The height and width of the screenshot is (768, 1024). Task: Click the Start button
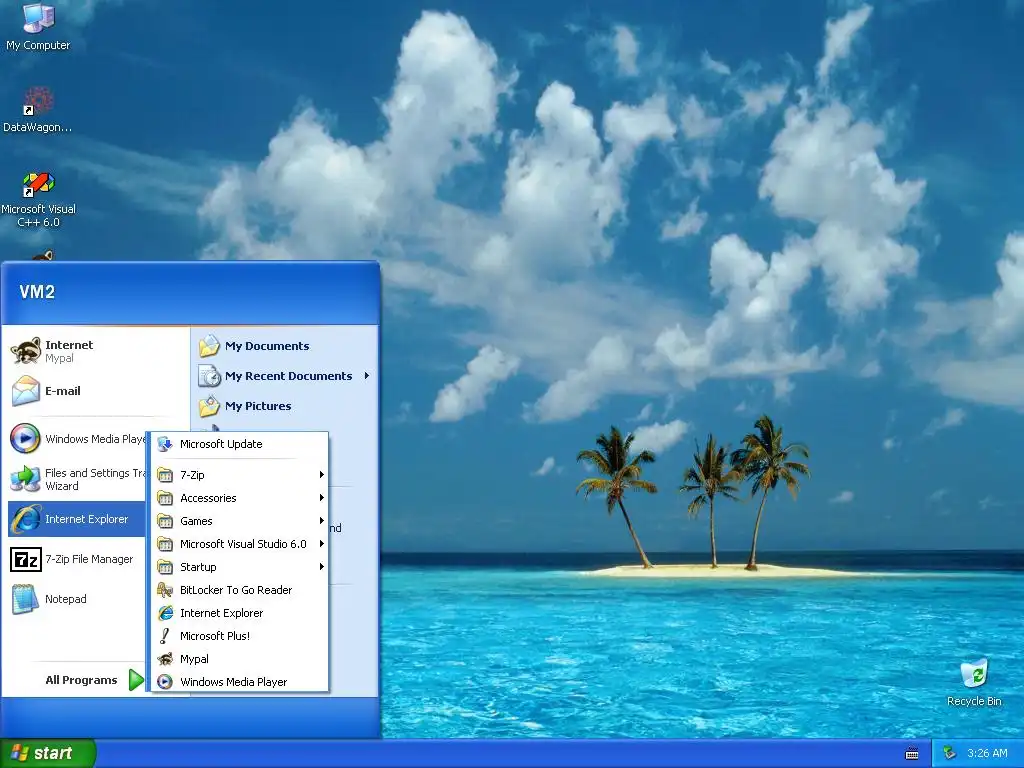48,753
